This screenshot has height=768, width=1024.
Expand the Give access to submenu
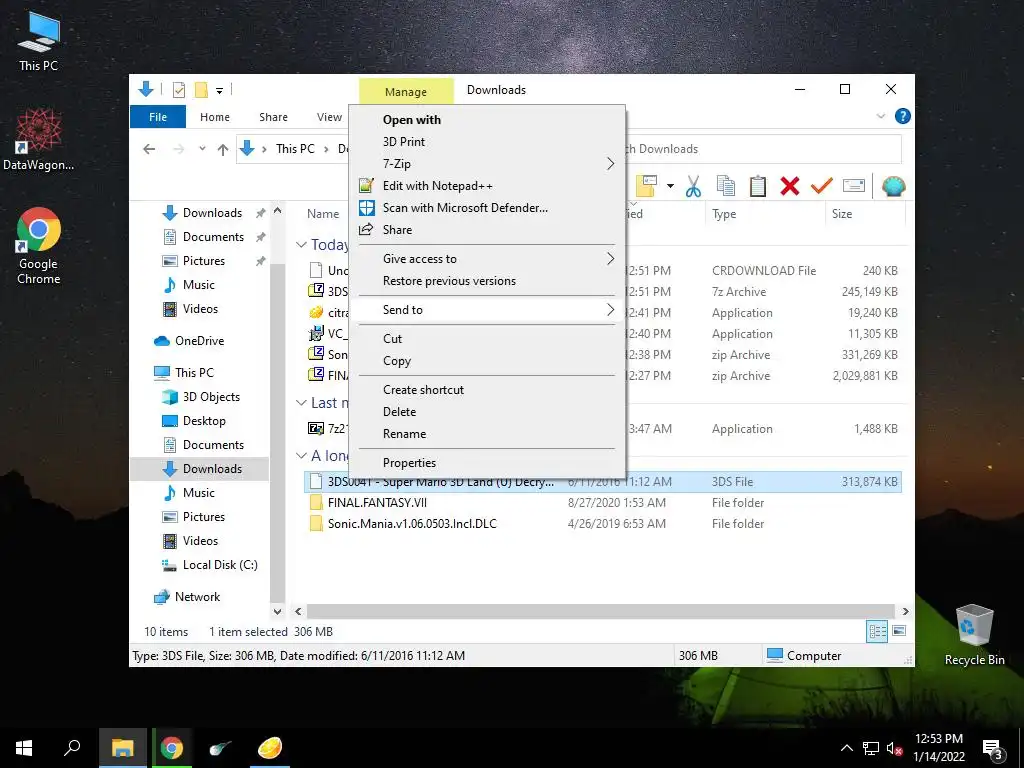[485, 259]
